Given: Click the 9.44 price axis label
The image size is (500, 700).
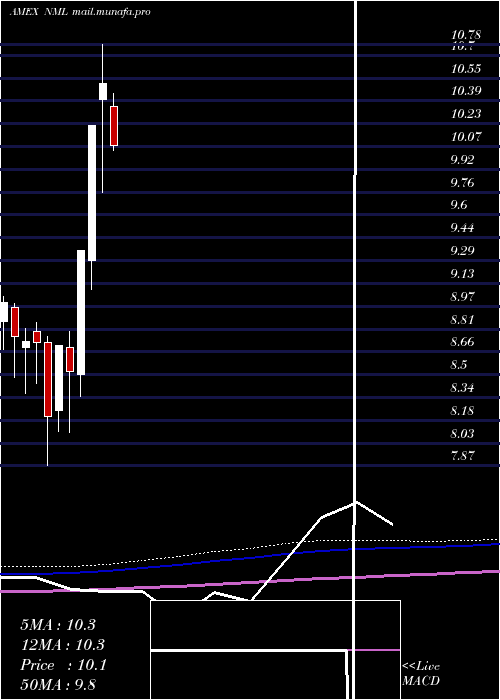Looking at the screenshot, I should [x=462, y=228].
